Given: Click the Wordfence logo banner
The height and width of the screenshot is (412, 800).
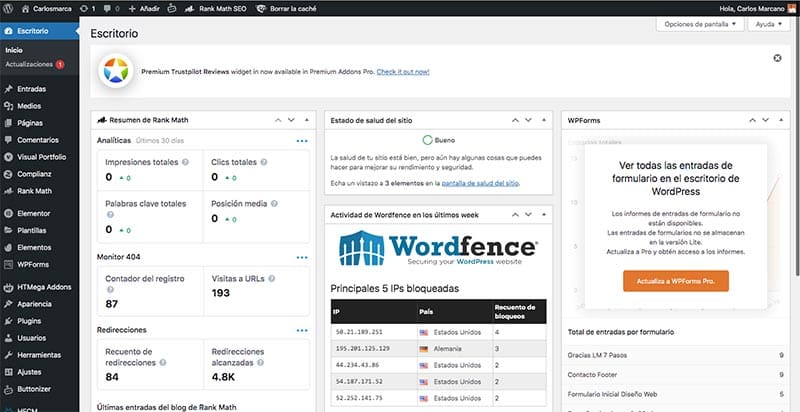Looking at the screenshot, I should tap(438, 248).
